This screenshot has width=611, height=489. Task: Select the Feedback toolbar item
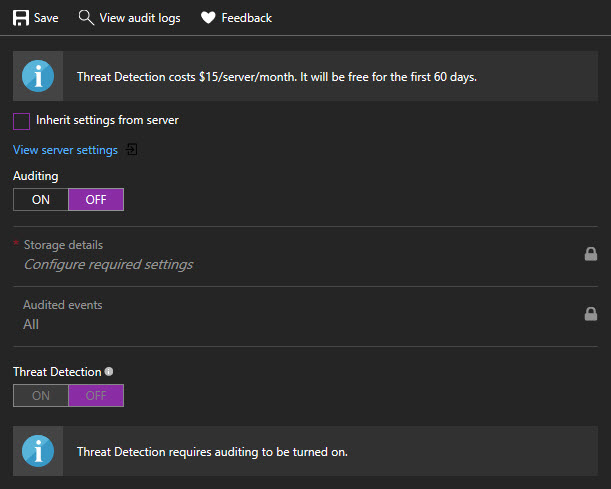pos(246,18)
